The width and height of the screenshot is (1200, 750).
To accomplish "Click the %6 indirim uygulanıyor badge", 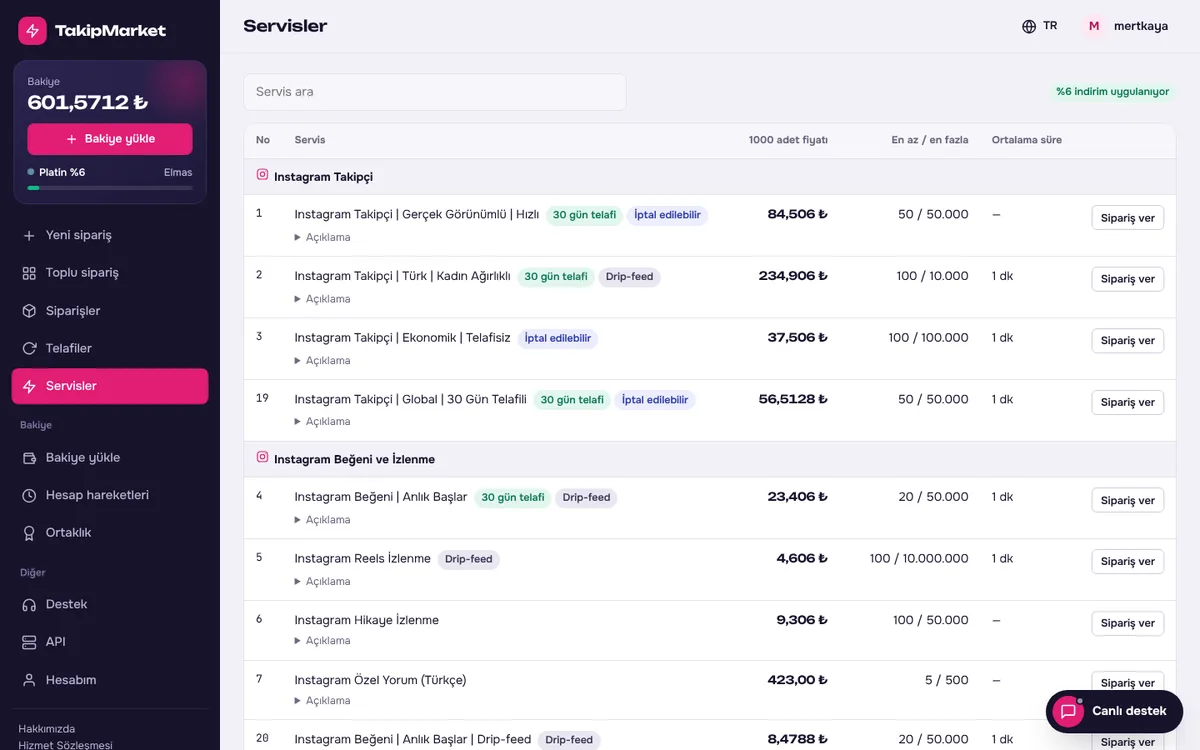I will click(1112, 92).
